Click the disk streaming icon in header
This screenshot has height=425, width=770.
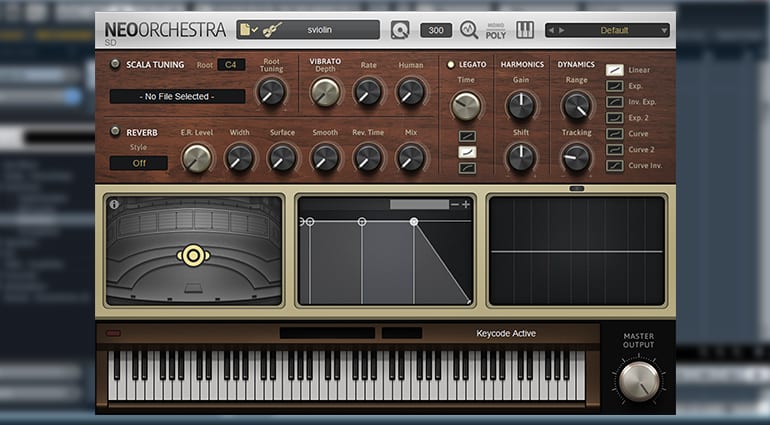click(x=400, y=30)
